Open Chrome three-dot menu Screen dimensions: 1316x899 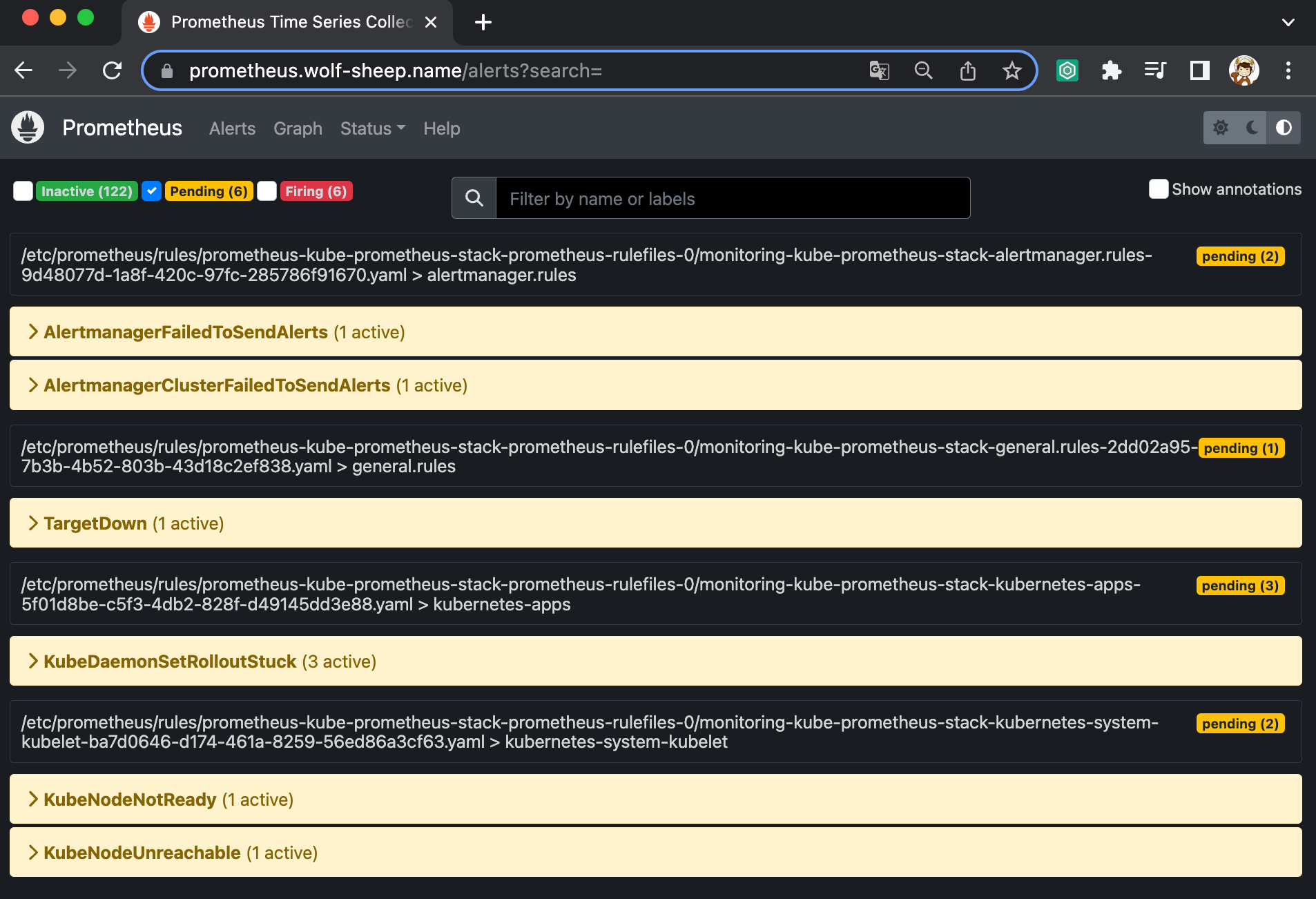1288,70
